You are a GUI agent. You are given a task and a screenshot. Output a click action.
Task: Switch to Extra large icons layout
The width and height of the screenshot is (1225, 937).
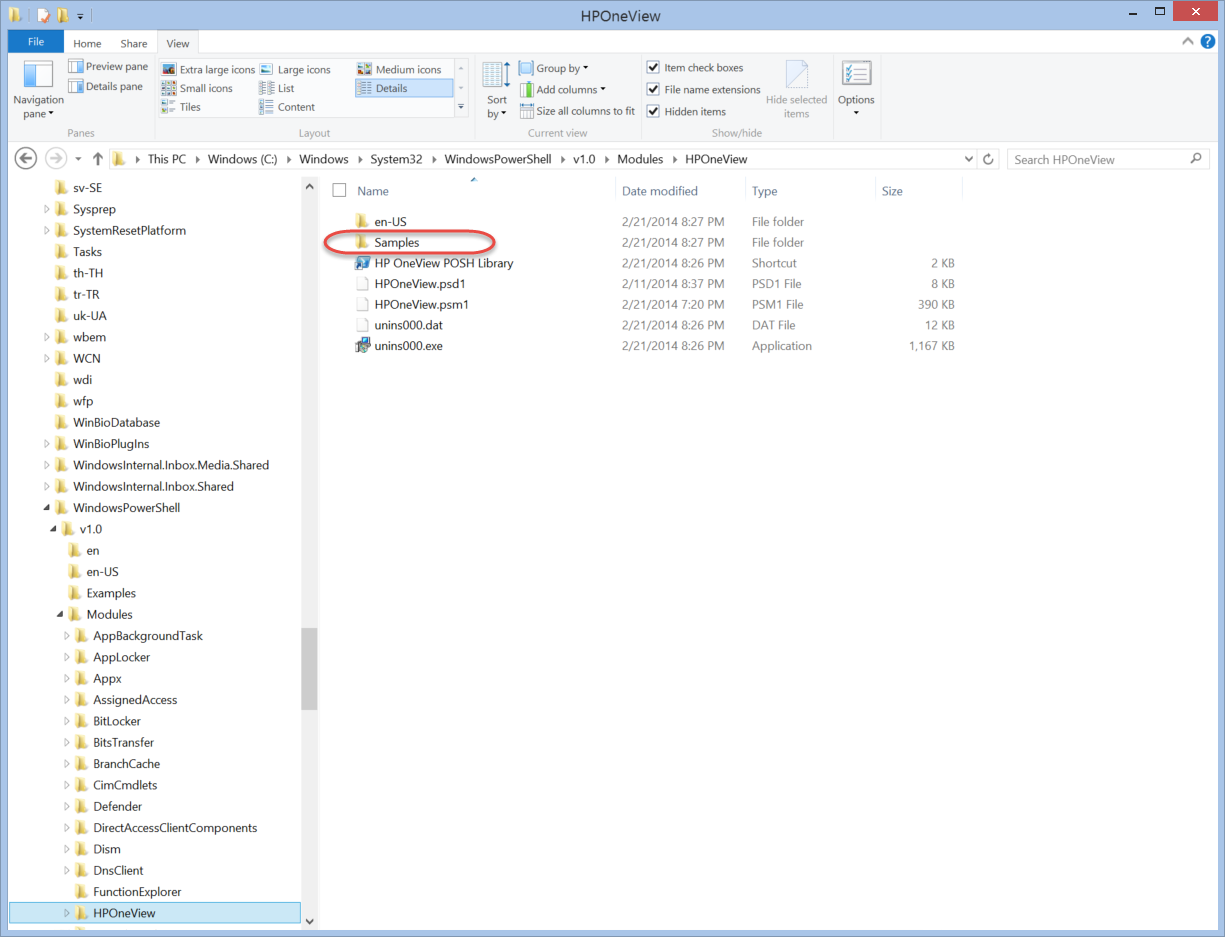pyautogui.click(x=209, y=69)
